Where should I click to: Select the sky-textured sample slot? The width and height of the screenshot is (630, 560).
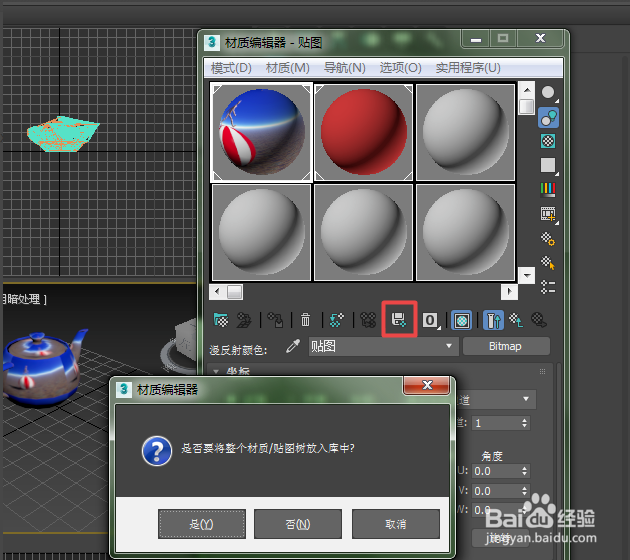click(x=262, y=132)
